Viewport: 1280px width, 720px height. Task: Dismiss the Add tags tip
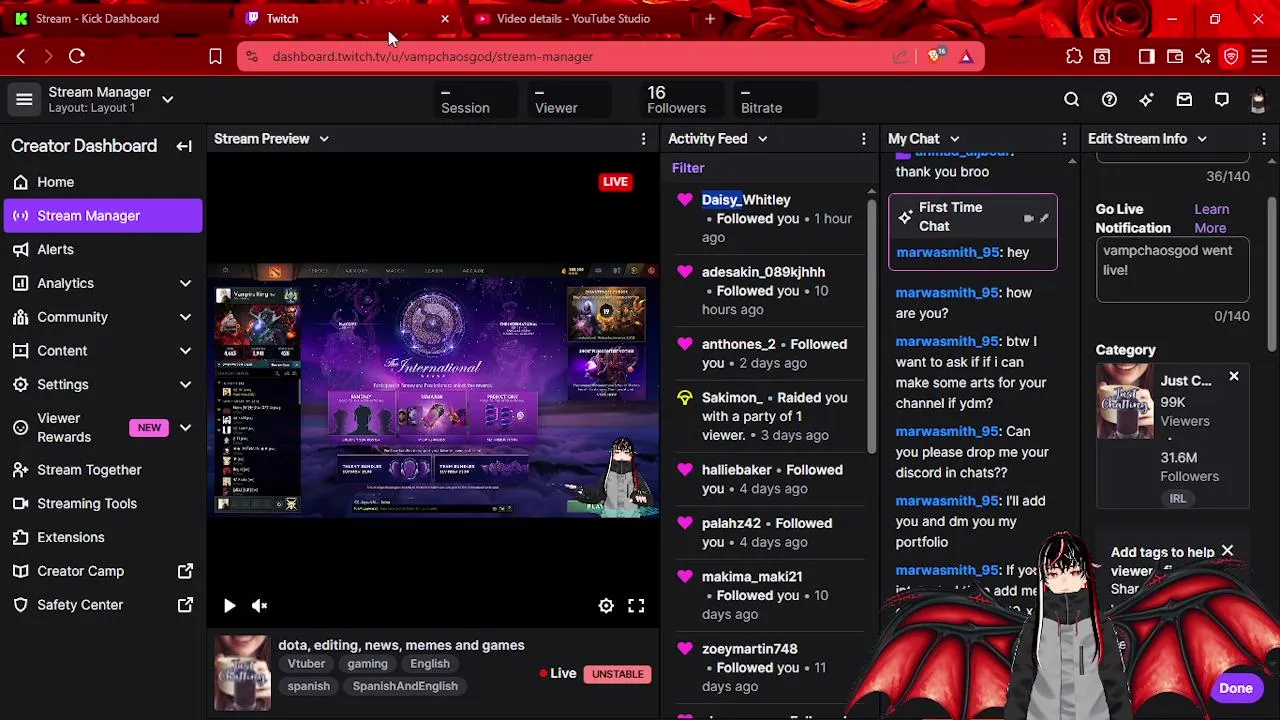click(1227, 551)
